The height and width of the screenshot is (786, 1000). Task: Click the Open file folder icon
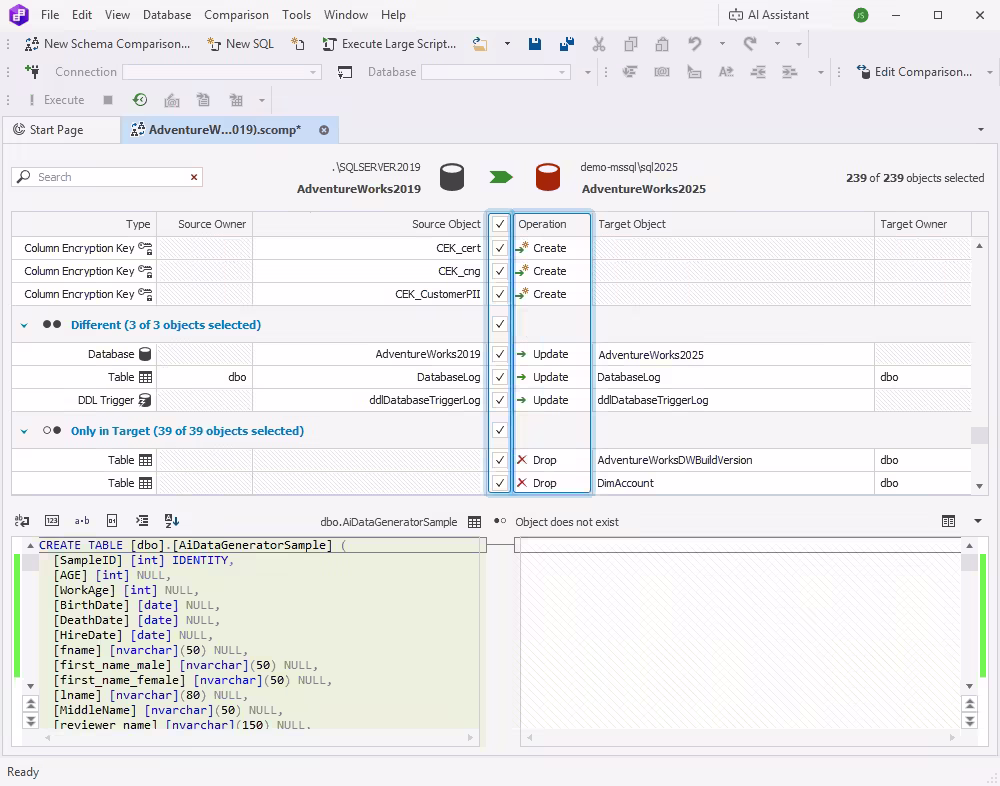click(x=480, y=44)
